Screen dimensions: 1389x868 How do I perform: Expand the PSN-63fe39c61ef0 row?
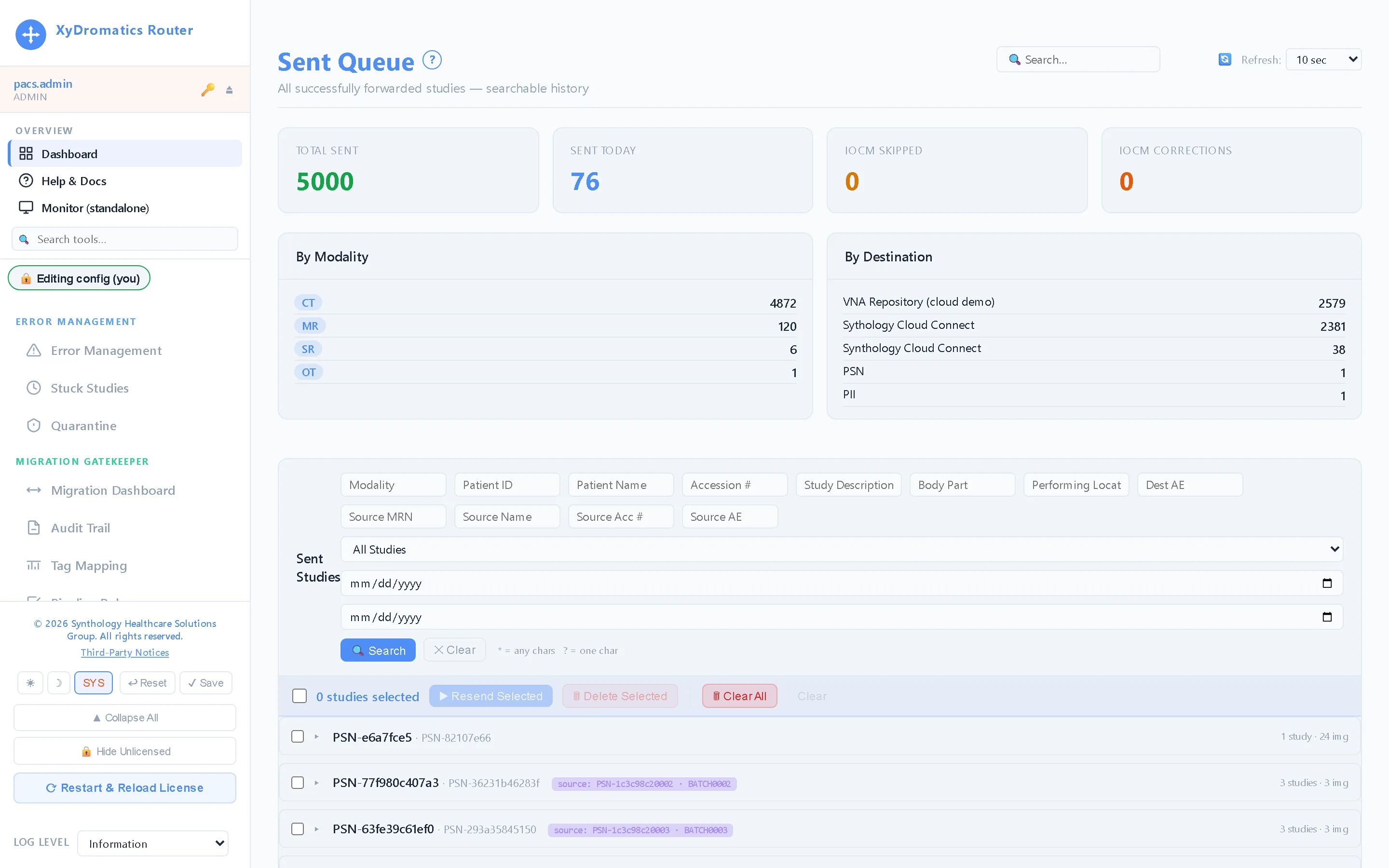316,829
